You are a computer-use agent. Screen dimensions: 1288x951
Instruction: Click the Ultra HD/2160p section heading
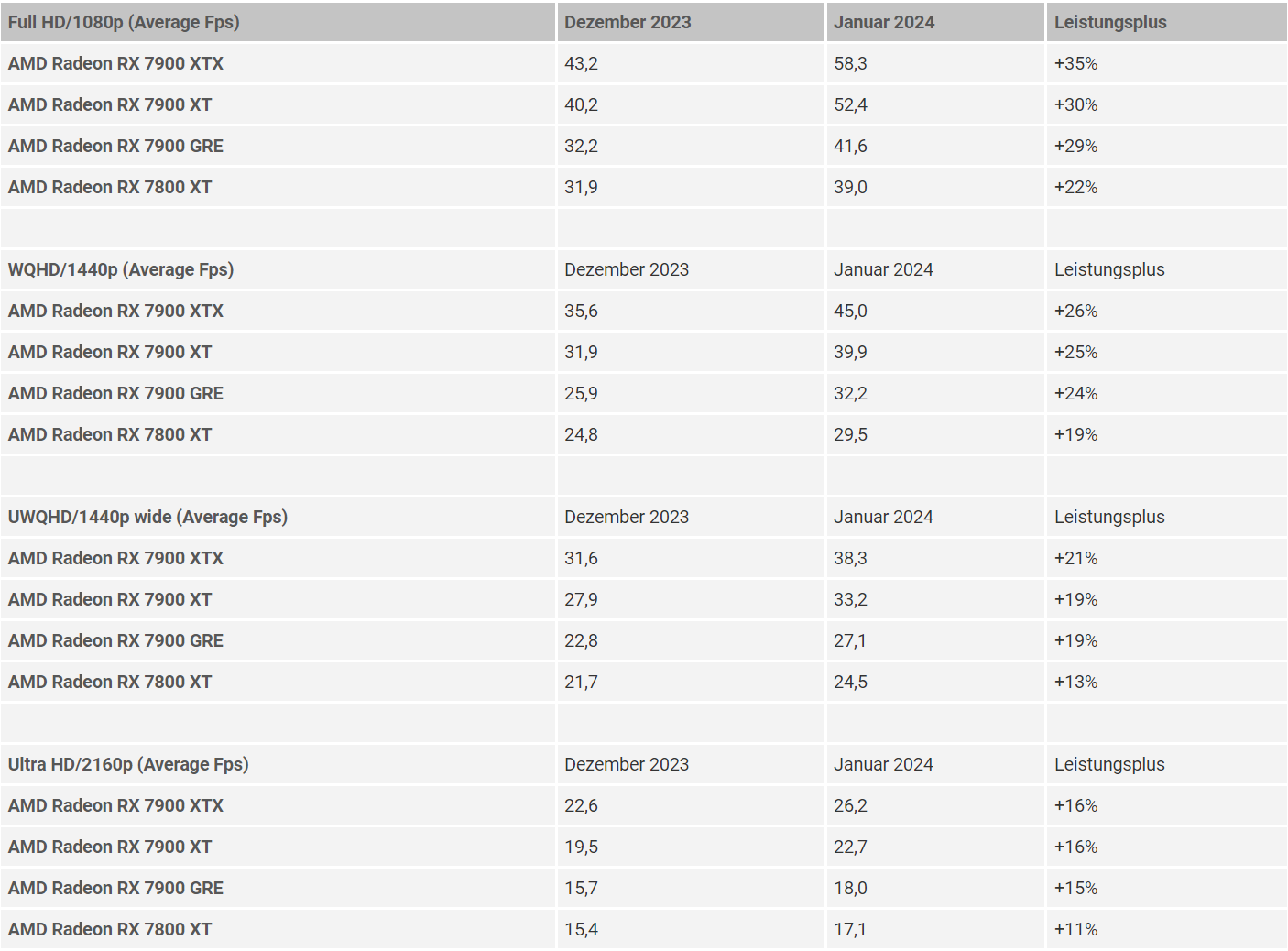(128, 765)
